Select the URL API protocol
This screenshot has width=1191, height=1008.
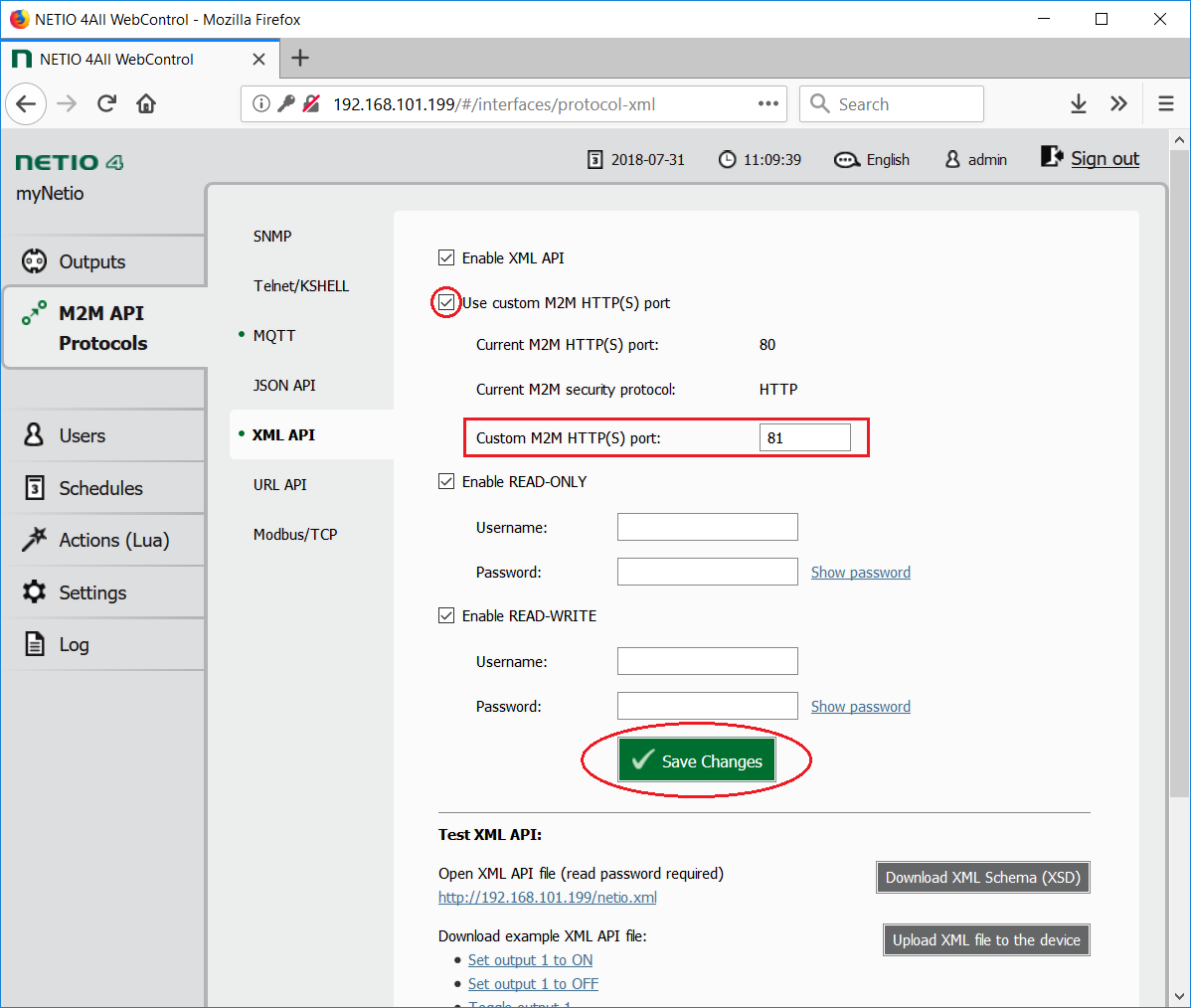pyautogui.click(x=279, y=485)
